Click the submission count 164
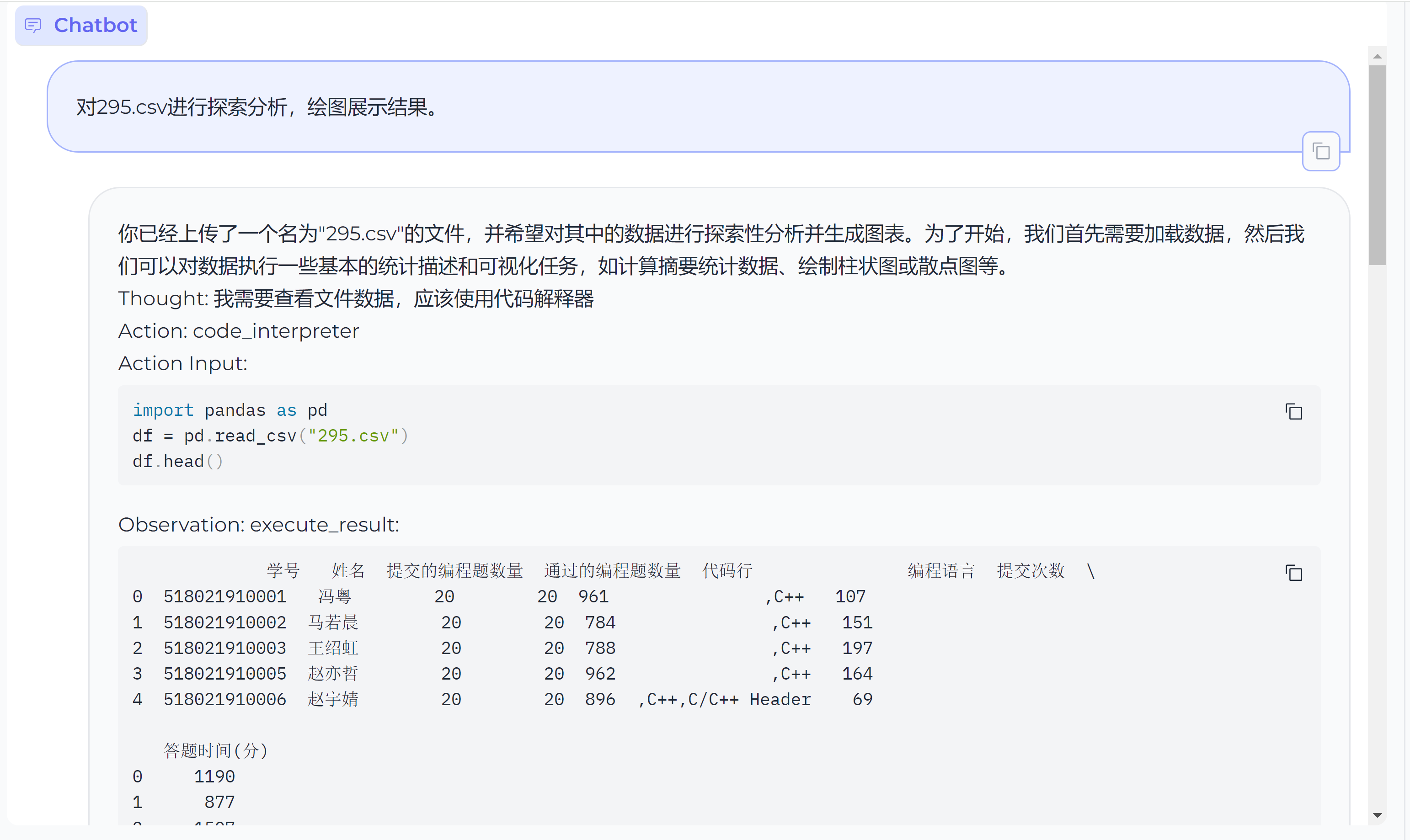The image size is (1410, 840). point(857,674)
